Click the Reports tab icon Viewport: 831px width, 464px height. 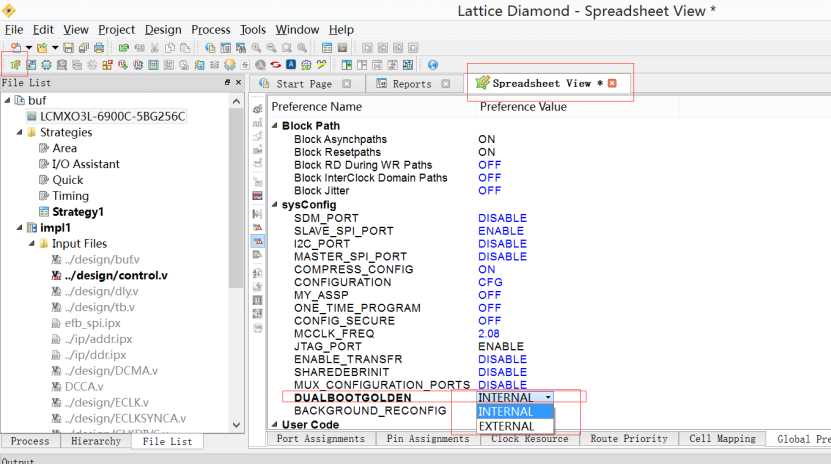click(x=381, y=83)
